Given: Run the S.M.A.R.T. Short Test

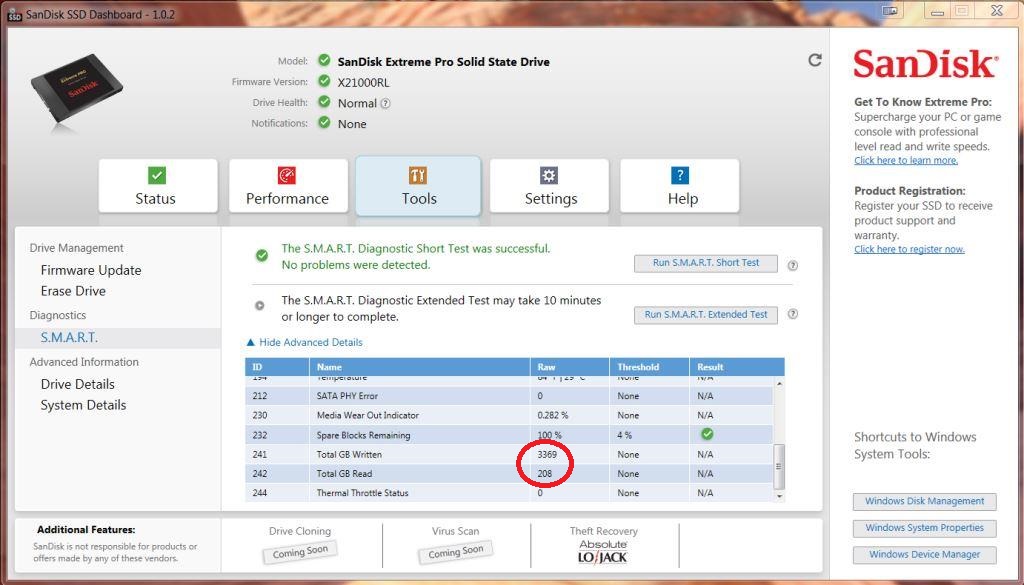Looking at the screenshot, I should coord(706,263).
